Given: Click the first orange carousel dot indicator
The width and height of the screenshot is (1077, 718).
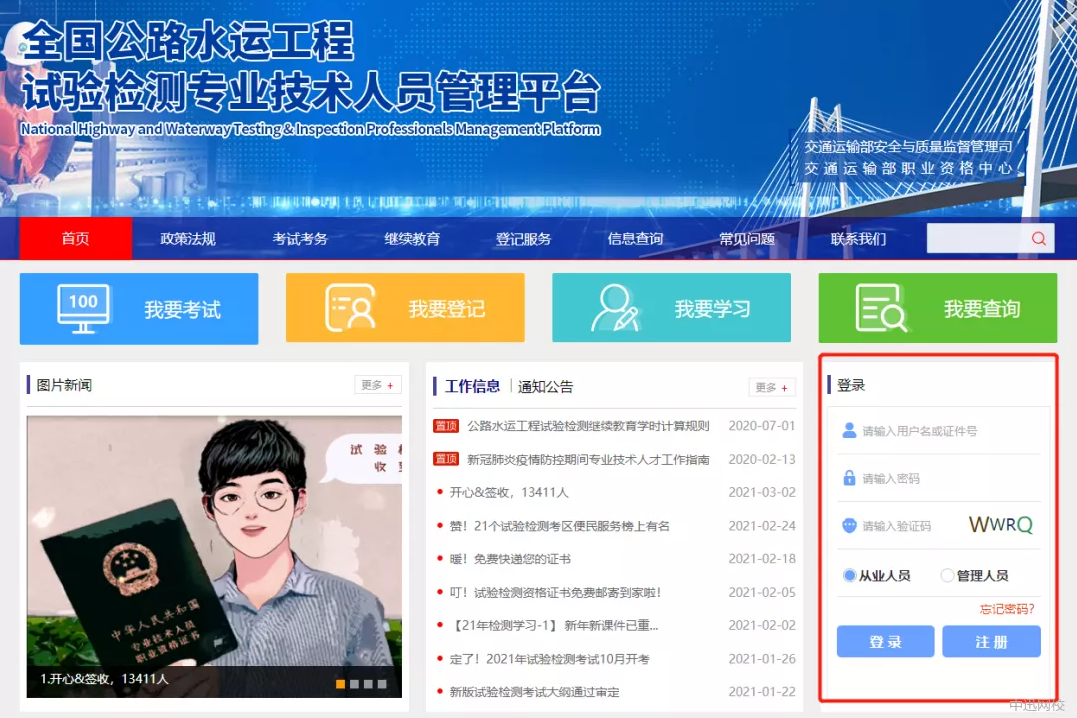Looking at the screenshot, I should tap(341, 684).
